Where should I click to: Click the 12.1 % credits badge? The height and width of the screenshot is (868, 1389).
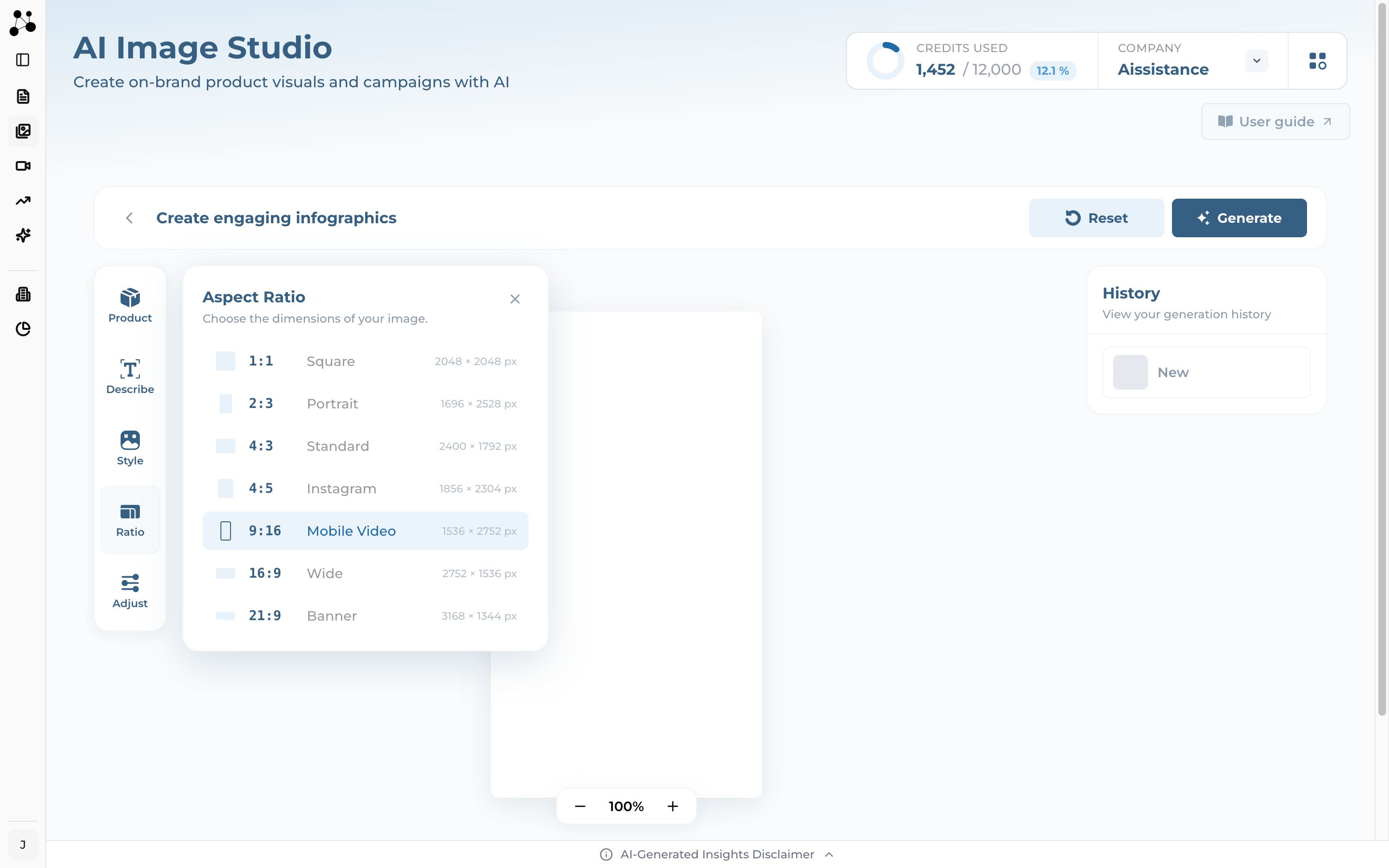pyautogui.click(x=1053, y=70)
